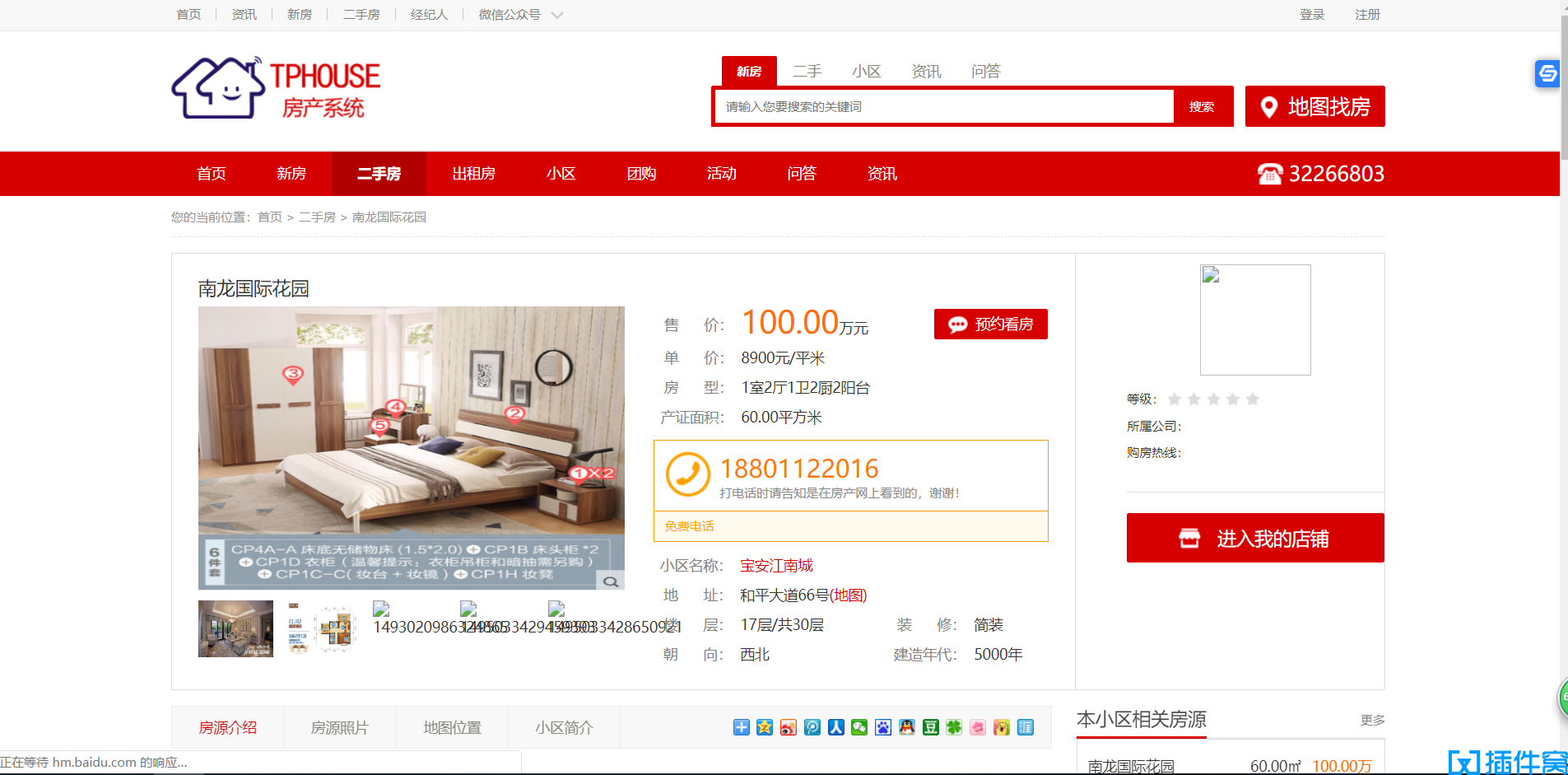Screen dimensions: 1568x775
Task: Click the more share options plus icon
Action: pos(741,727)
